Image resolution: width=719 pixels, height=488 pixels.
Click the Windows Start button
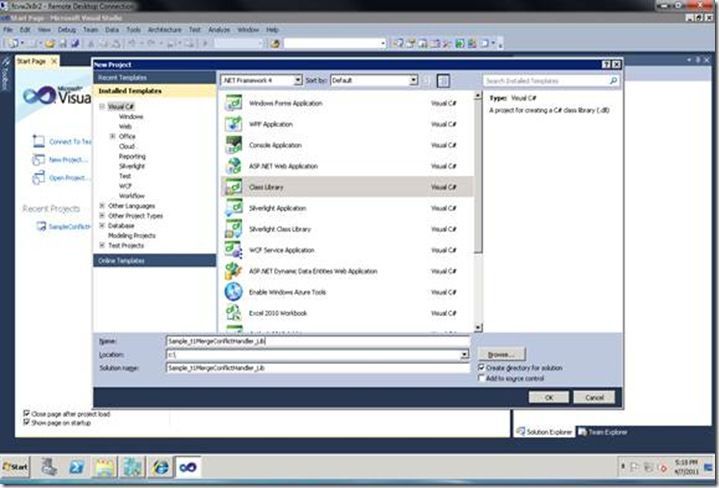point(16,467)
